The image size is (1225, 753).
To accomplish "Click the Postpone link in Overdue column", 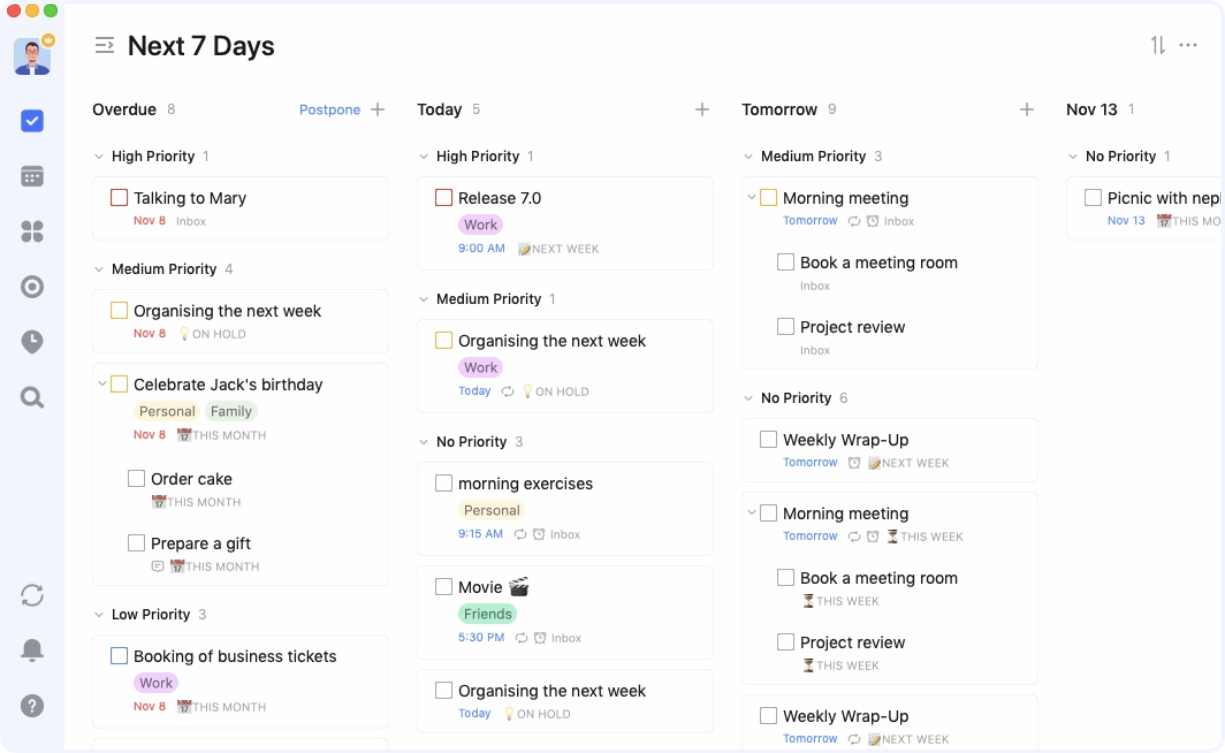I will [x=330, y=110].
